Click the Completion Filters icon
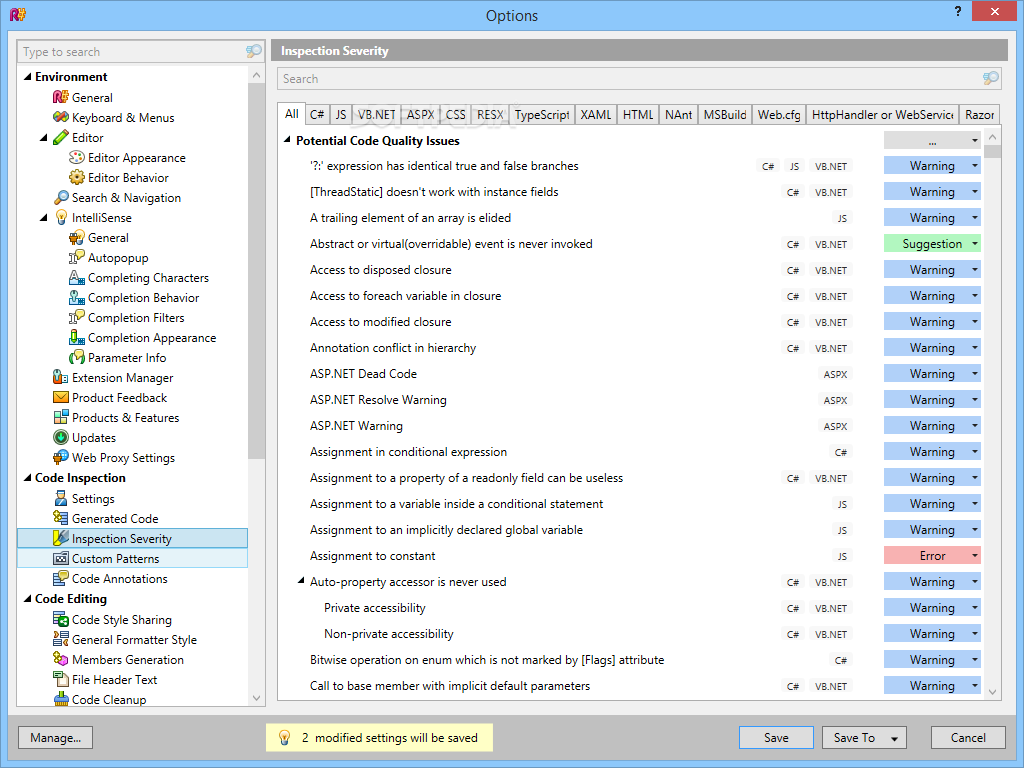Screen dimensions: 1024x768 coord(76,318)
